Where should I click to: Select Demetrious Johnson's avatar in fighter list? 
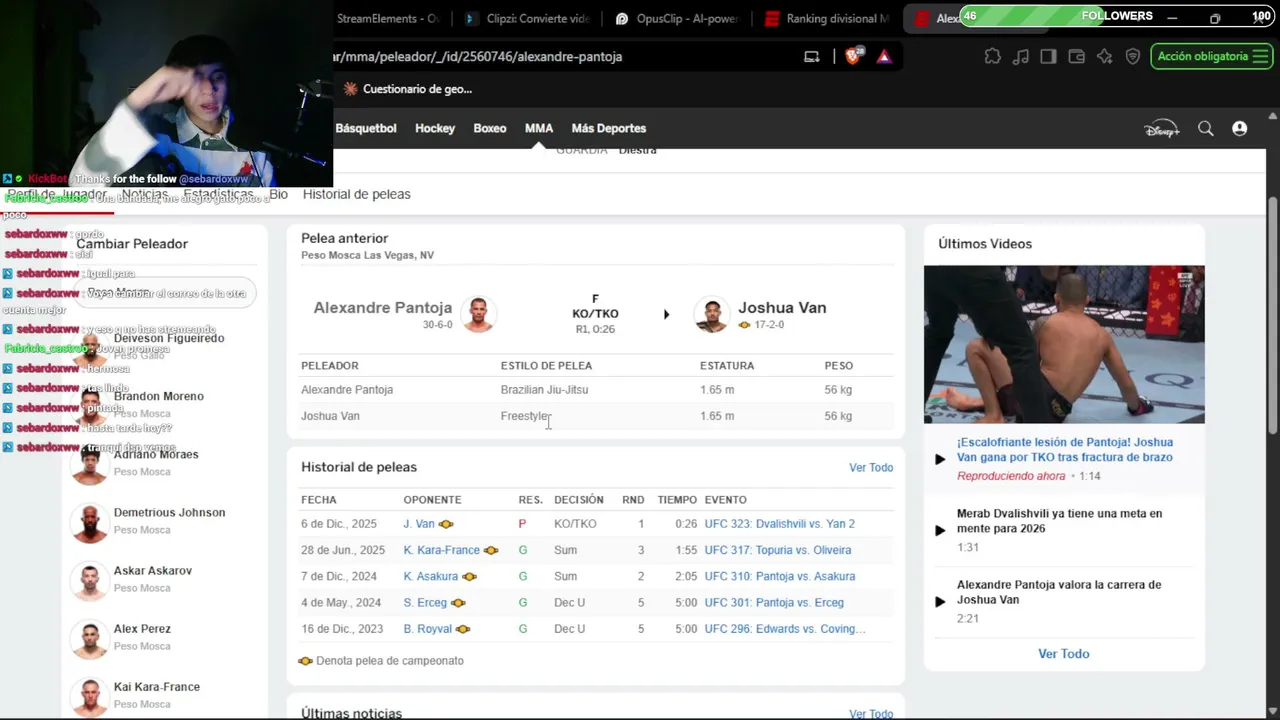[x=90, y=521]
